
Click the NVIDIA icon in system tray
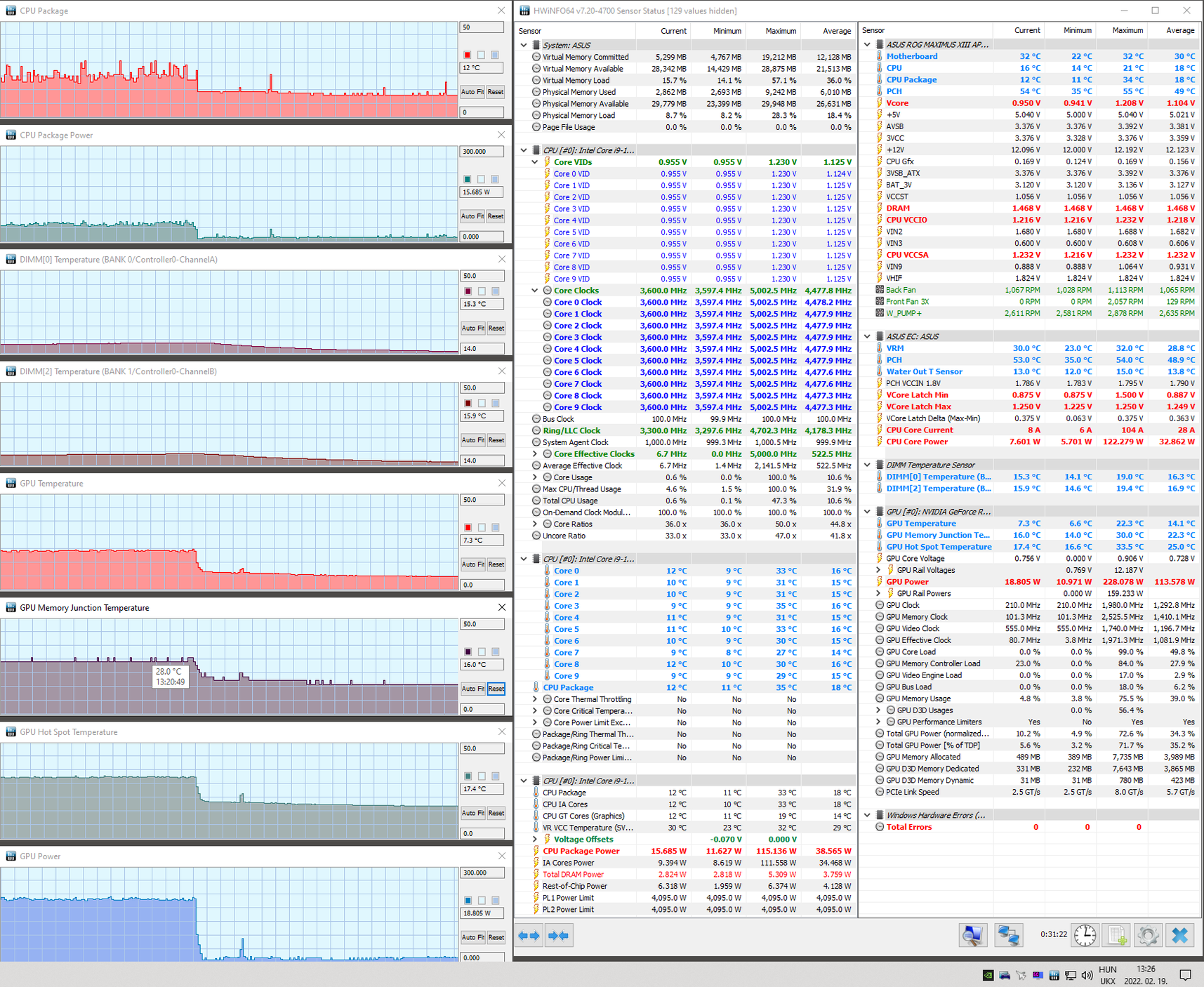point(988,975)
